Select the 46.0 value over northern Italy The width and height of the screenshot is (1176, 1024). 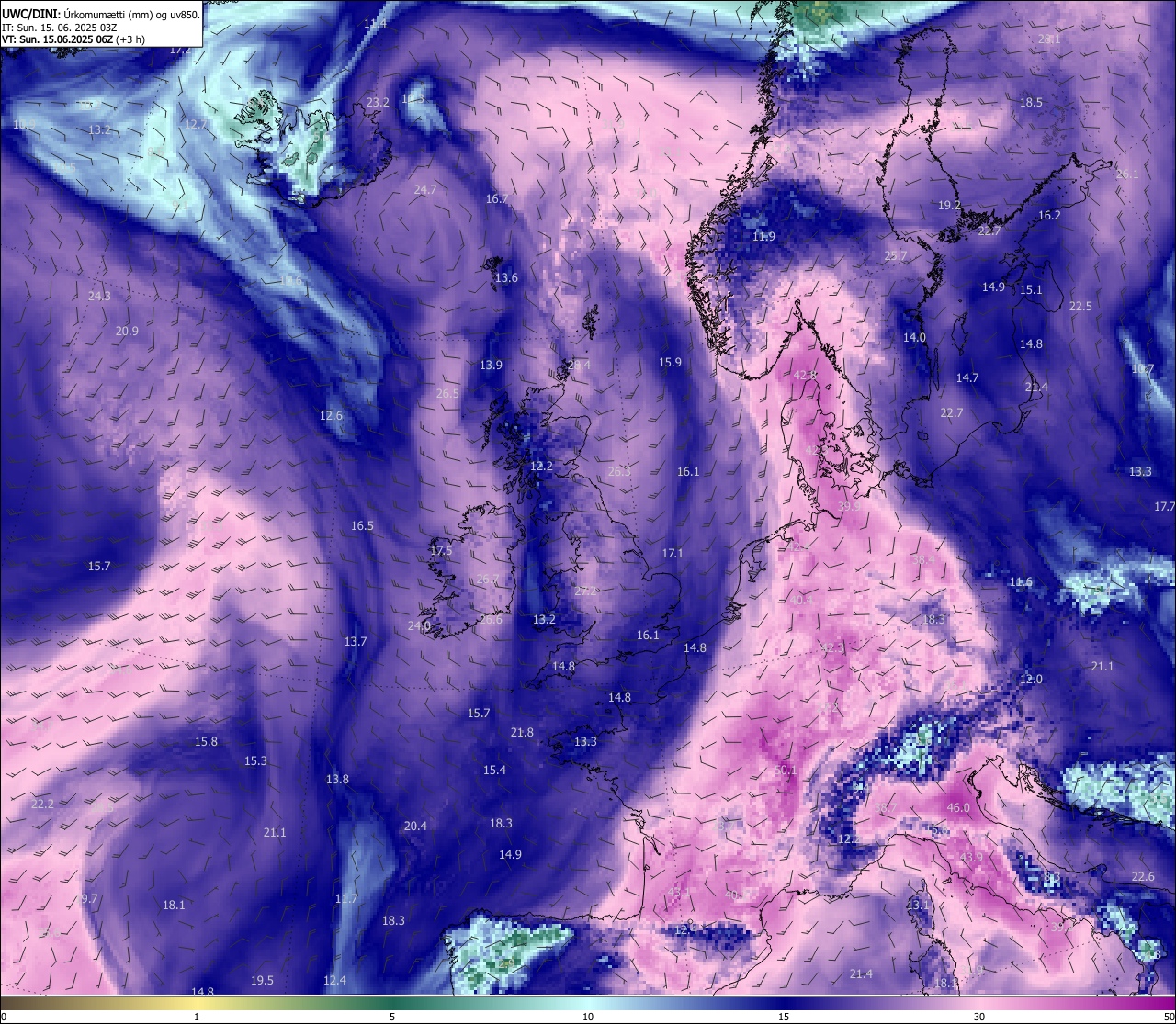pyautogui.click(x=958, y=808)
